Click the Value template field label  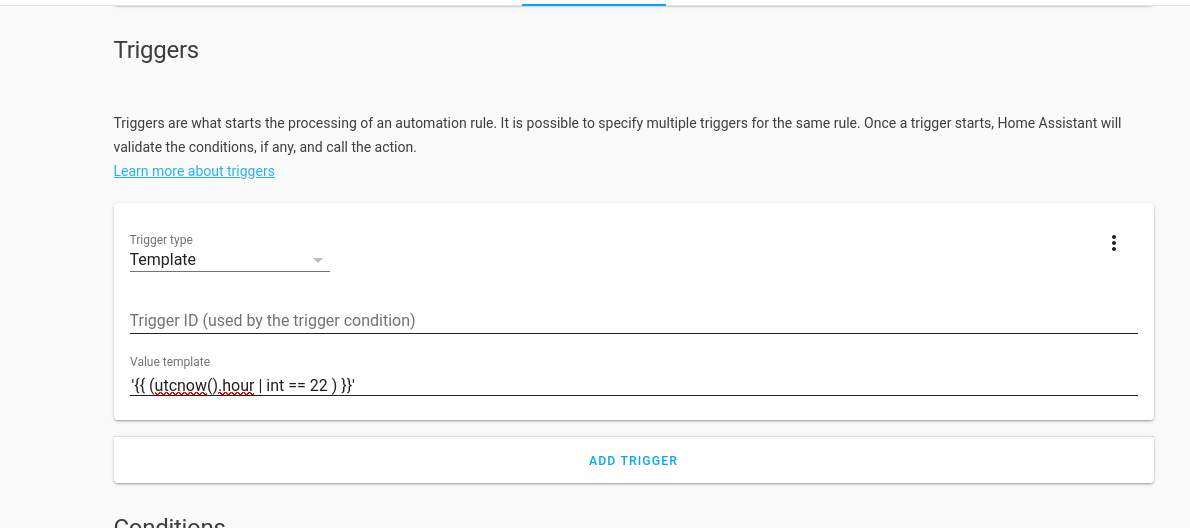[x=170, y=362]
